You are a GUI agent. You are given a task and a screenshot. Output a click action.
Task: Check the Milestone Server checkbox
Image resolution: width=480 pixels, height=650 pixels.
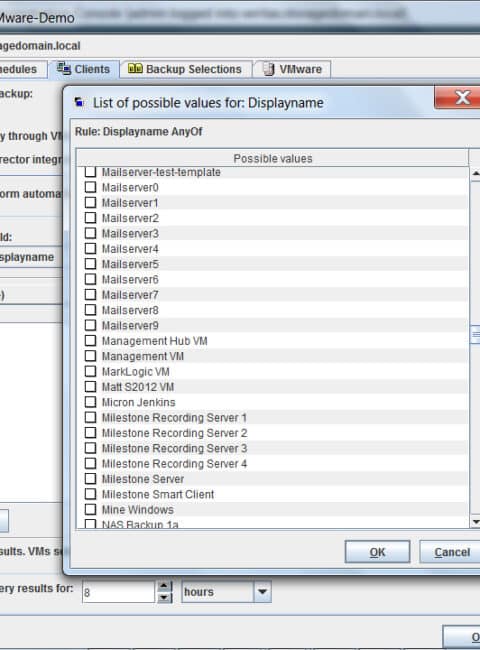(x=90, y=478)
